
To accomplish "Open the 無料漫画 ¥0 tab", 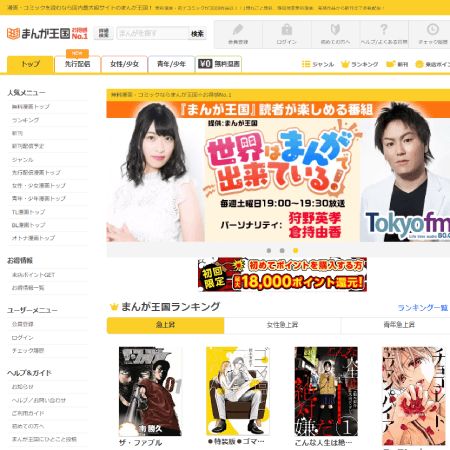I will pyautogui.click(x=219, y=64).
